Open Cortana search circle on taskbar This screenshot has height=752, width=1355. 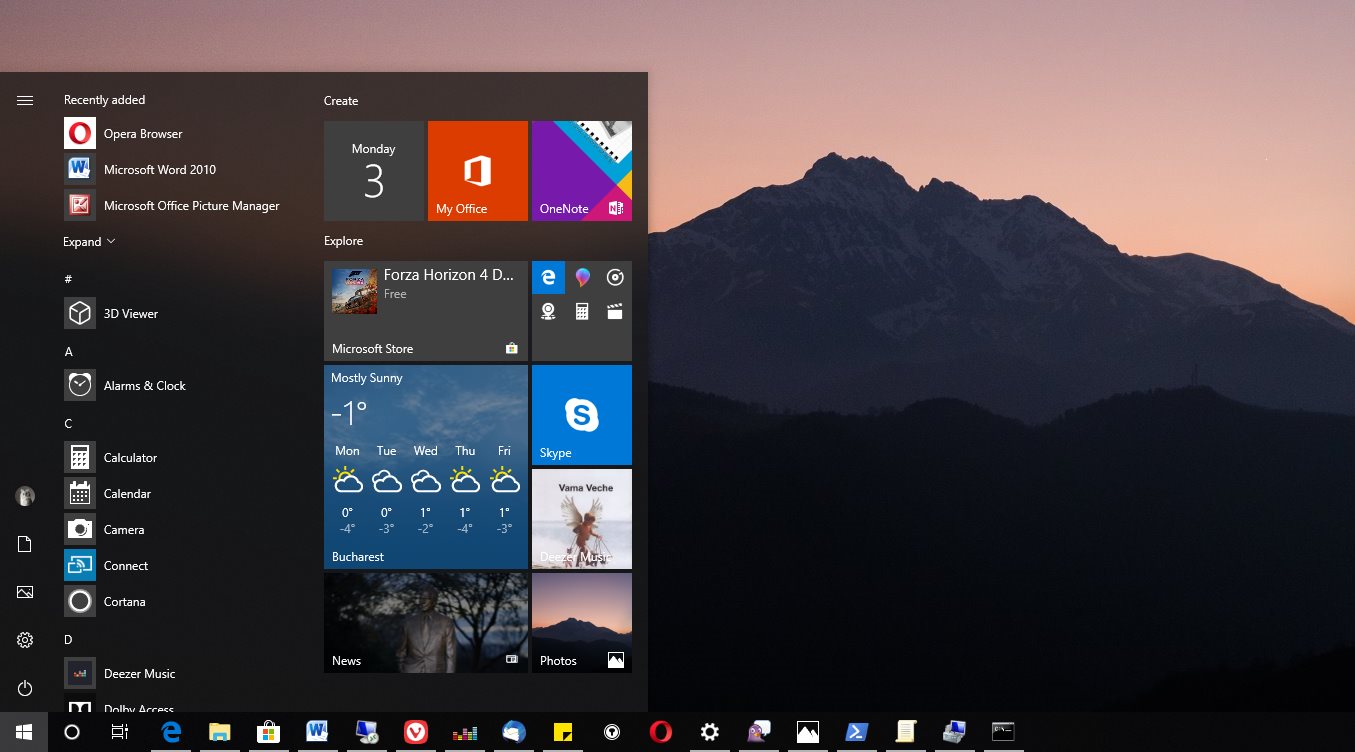pyautogui.click(x=72, y=732)
